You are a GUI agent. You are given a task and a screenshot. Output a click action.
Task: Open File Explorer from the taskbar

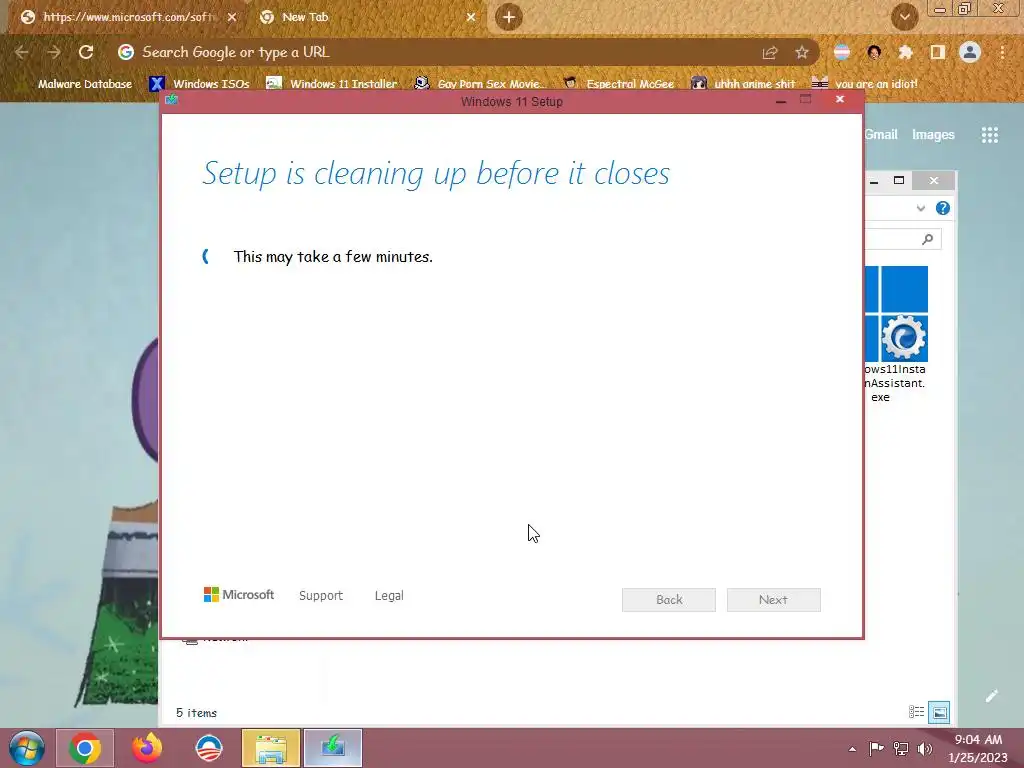(x=271, y=748)
